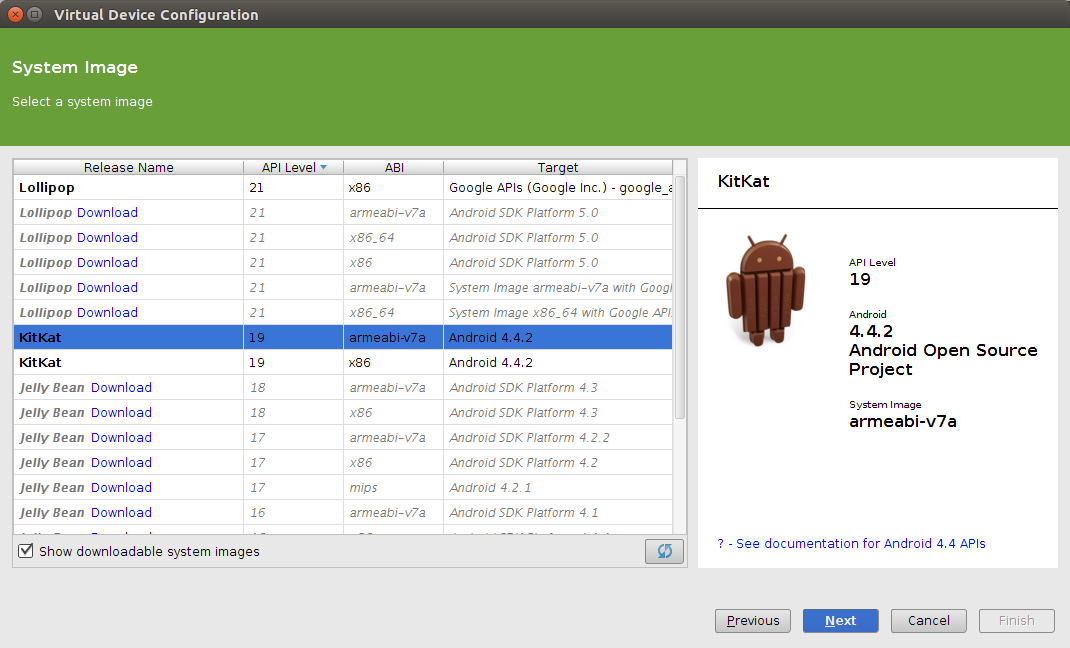Click 'Android SDK Platform 4.3' for armeabi-v7a
Screen dimensions: 1070x648
coord(523,387)
